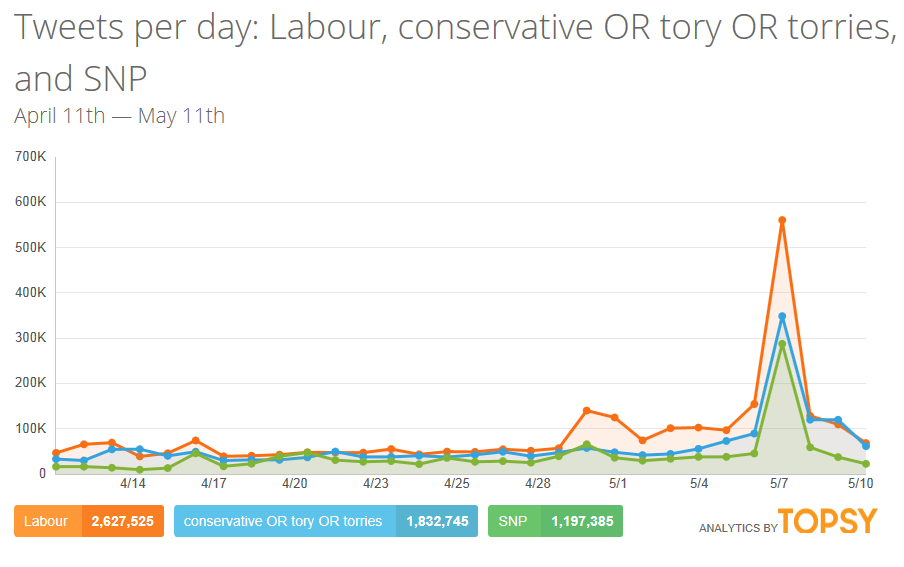Screen dimensions: 904x567
Task: Click the 5/1 date axis label
Action: point(618,483)
